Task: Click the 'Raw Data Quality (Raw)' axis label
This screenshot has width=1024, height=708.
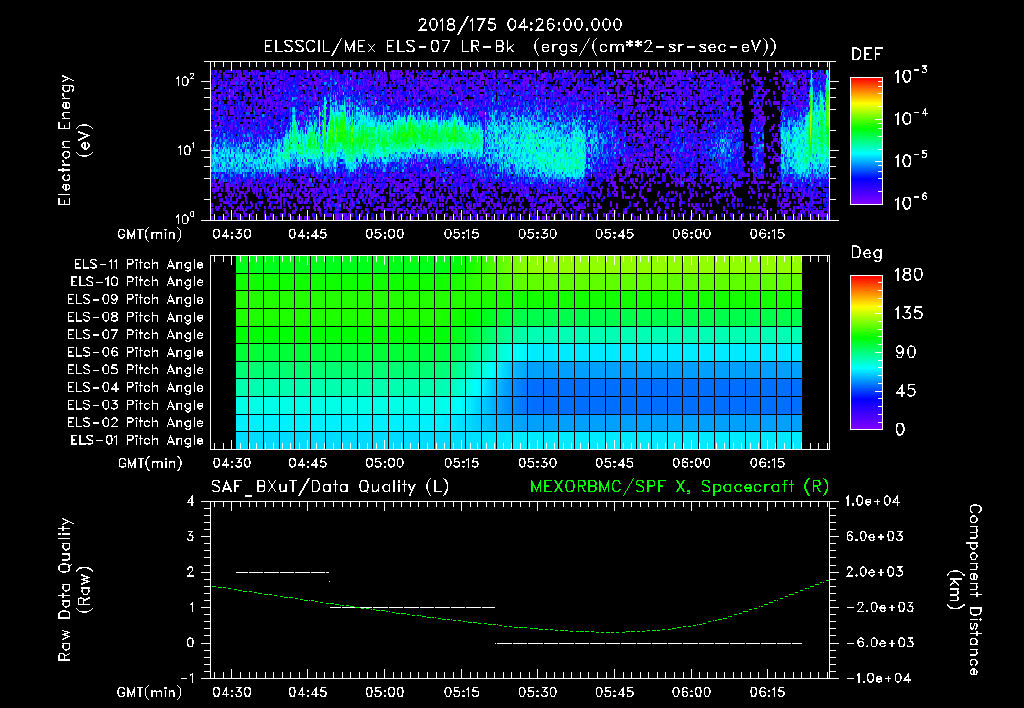Action: pos(74,590)
